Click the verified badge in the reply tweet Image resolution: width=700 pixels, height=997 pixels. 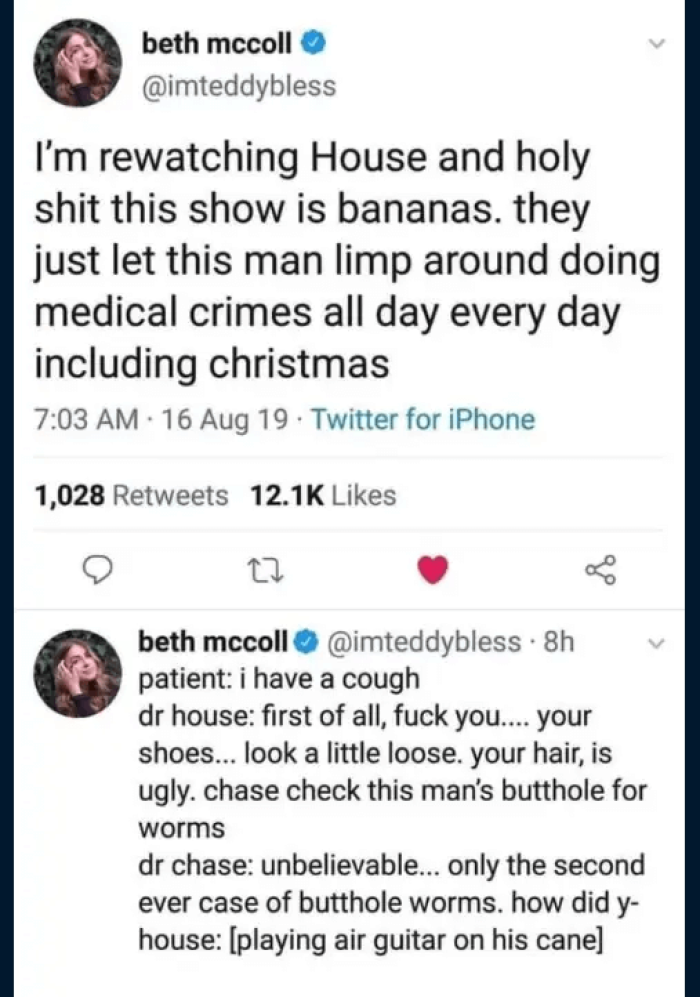click(x=308, y=640)
